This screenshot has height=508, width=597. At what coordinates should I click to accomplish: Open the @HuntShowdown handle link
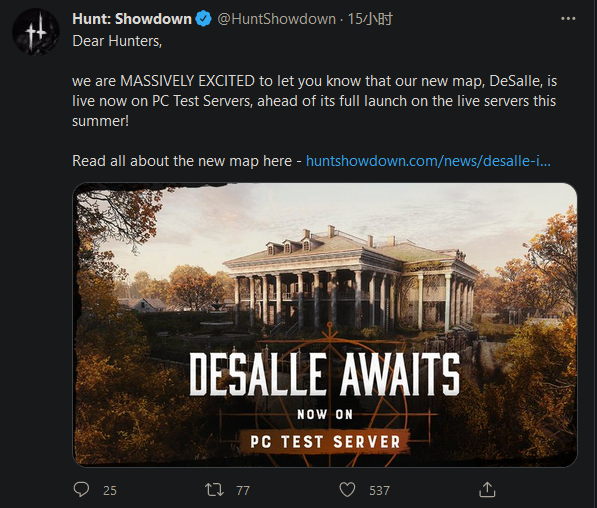pos(276,19)
